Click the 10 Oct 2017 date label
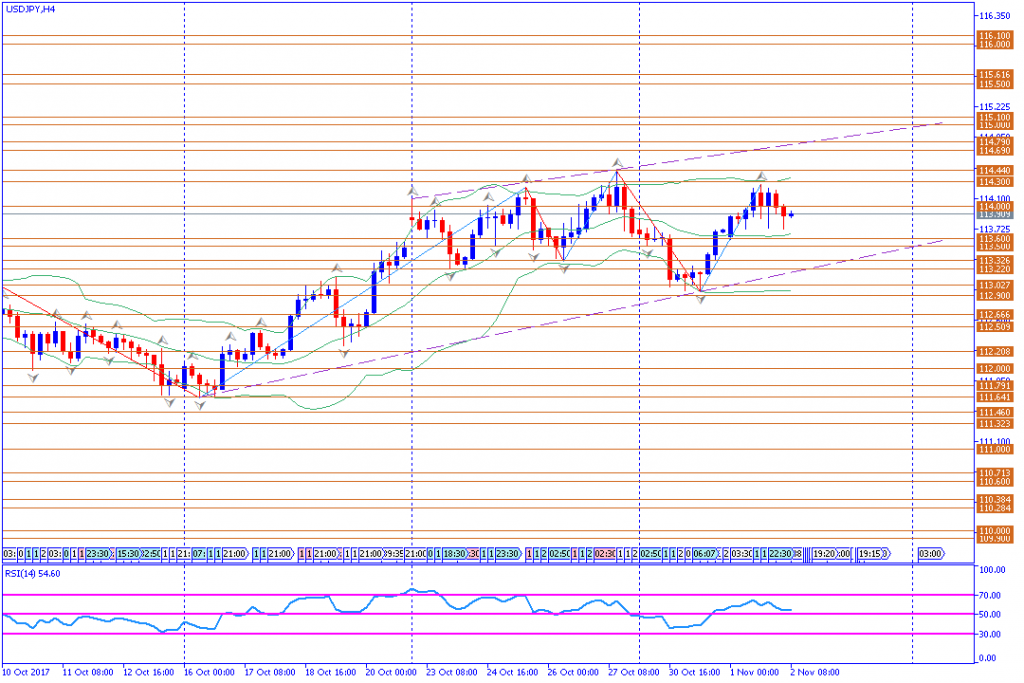Screen dimensions: 1024x683 [24, 674]
